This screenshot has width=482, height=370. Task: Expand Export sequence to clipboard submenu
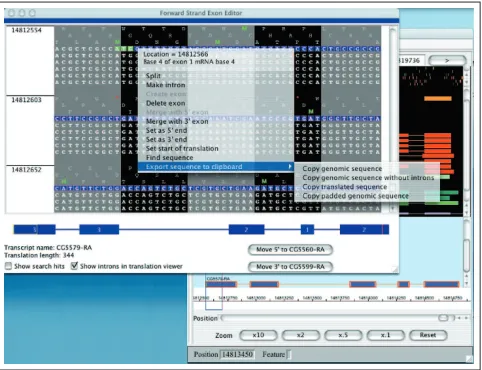point(216,167)
